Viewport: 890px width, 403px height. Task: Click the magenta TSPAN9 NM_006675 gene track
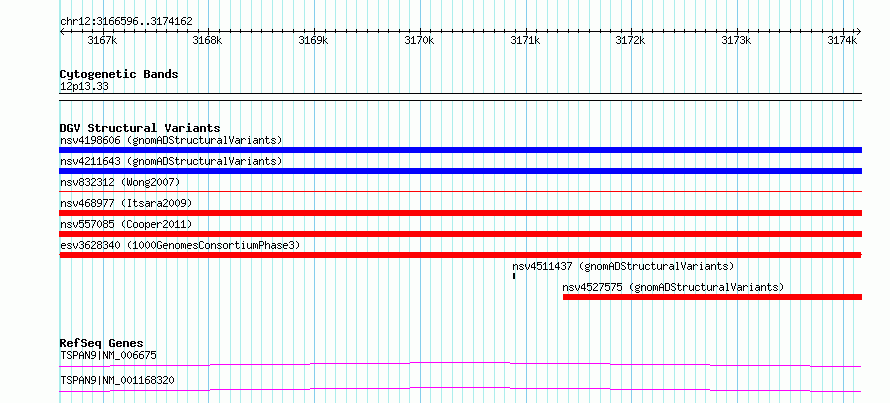click(460, 364)
